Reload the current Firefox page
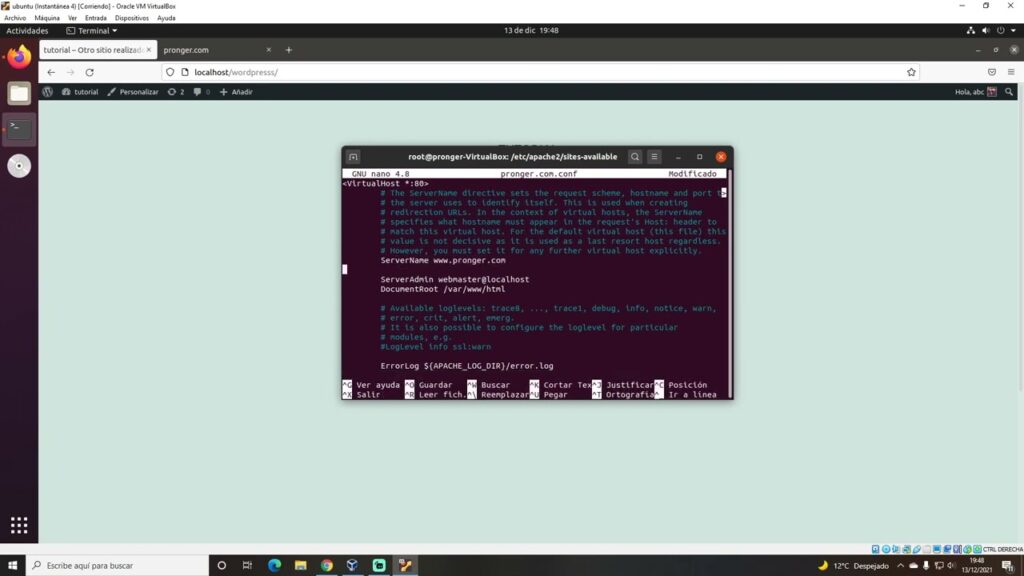Screen dimensions: 1024x576 89,72
